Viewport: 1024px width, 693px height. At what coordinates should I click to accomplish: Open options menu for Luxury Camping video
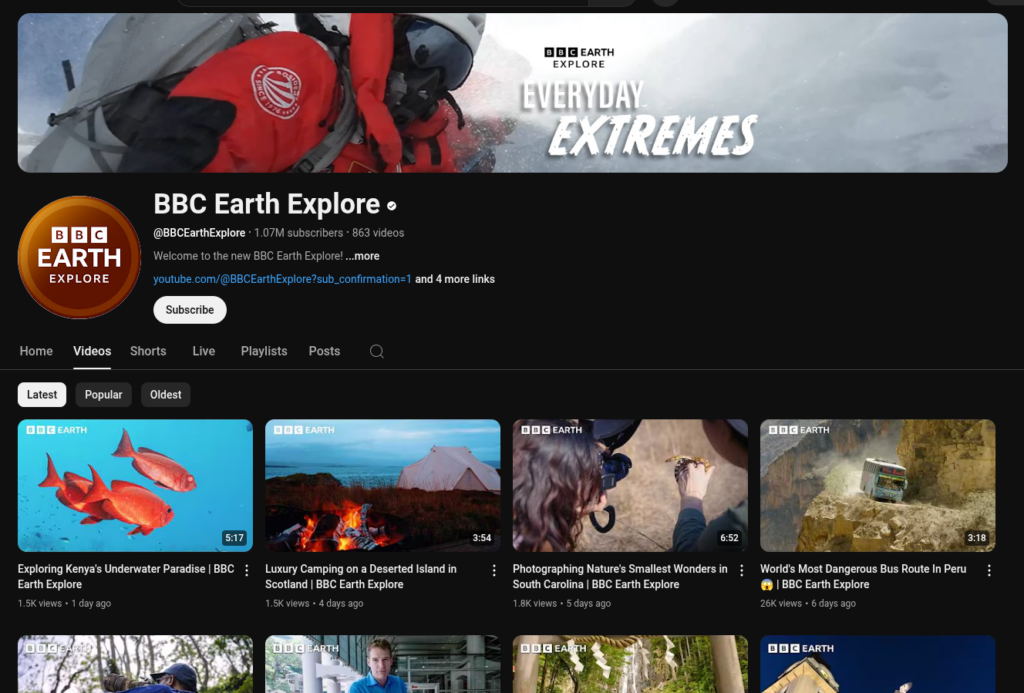click(494, 570)
